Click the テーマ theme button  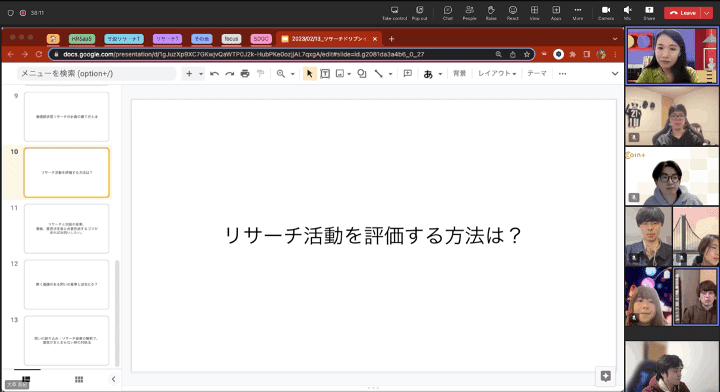coord(537,73)
